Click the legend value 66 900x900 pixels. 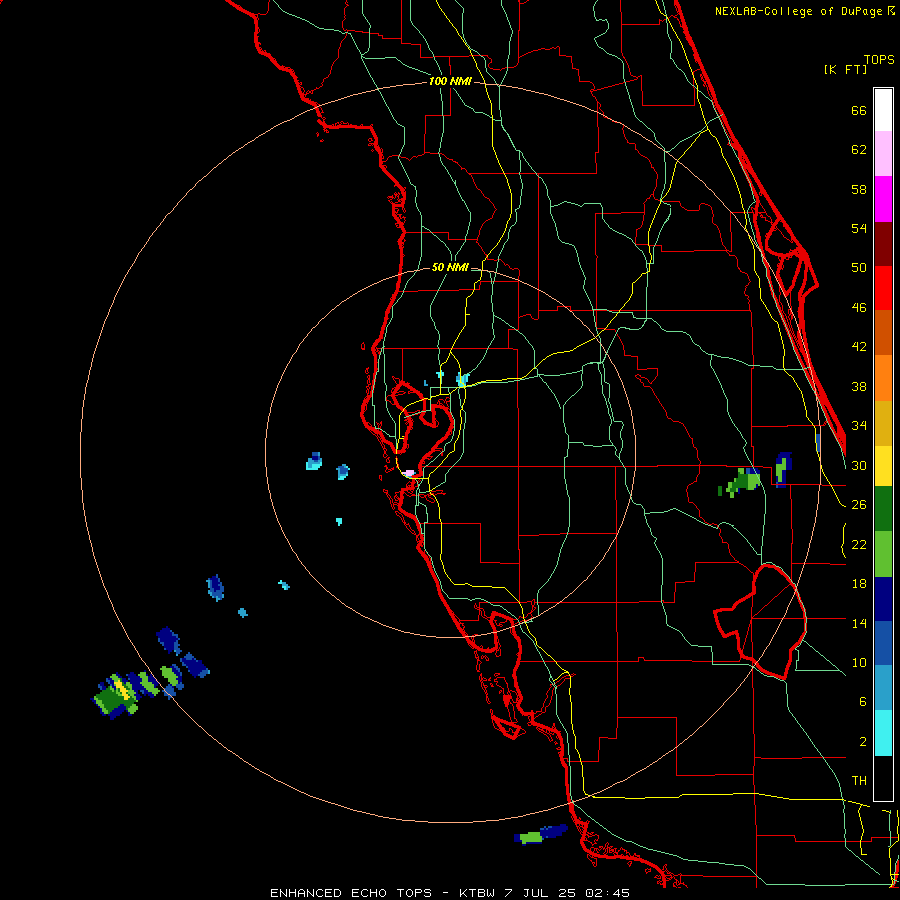[x=859, y=111]
